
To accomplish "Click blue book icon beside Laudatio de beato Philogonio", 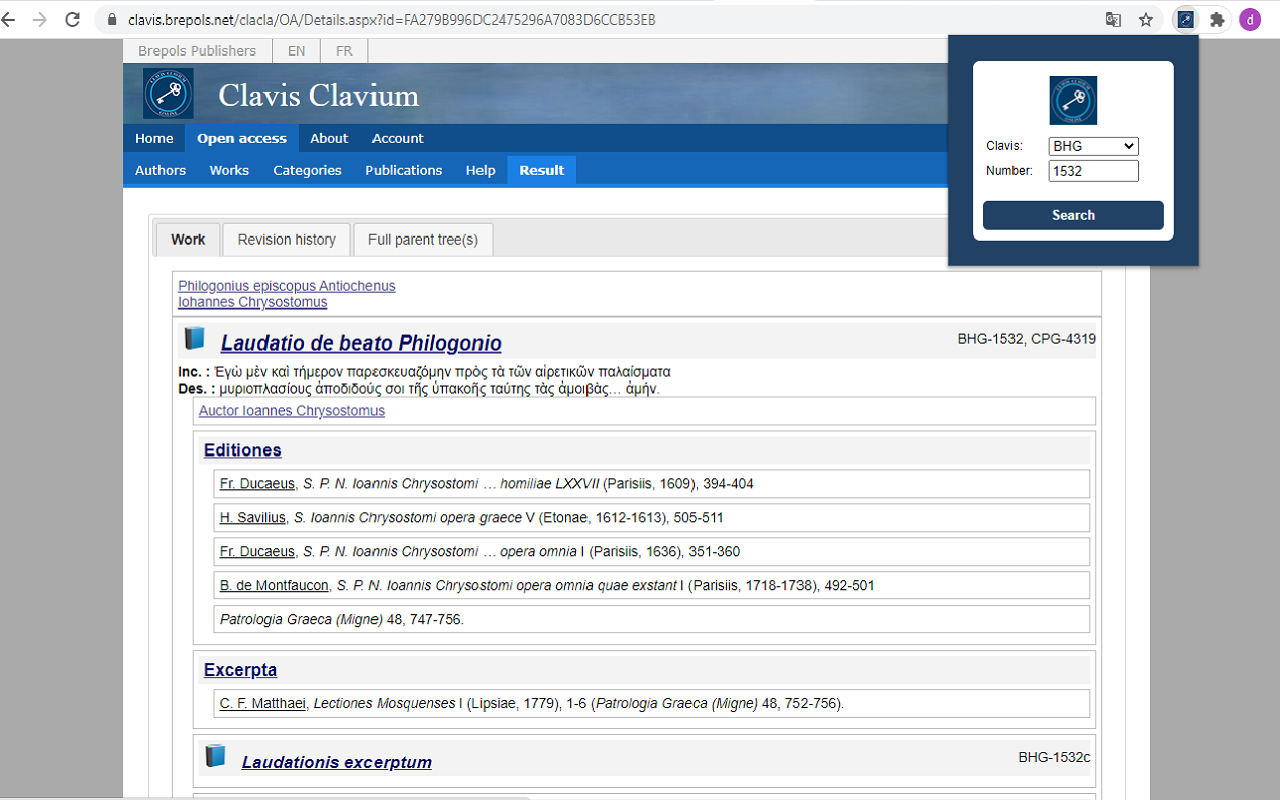I will pos(194,339).
